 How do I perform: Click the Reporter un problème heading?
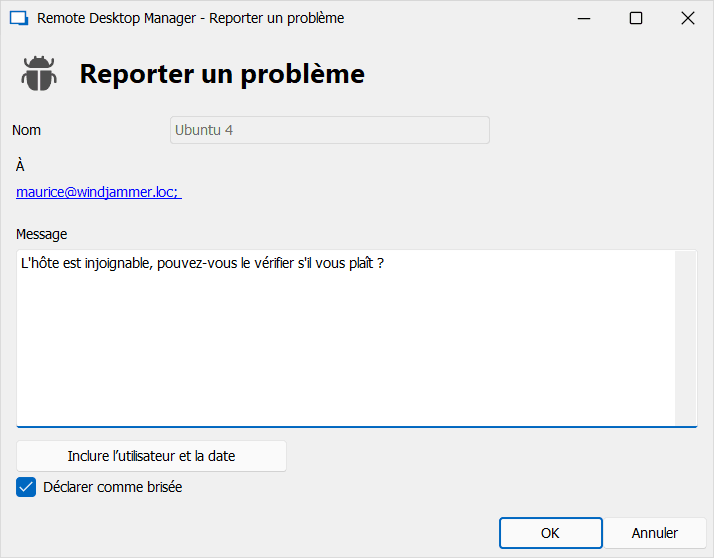tap(222, 74)
